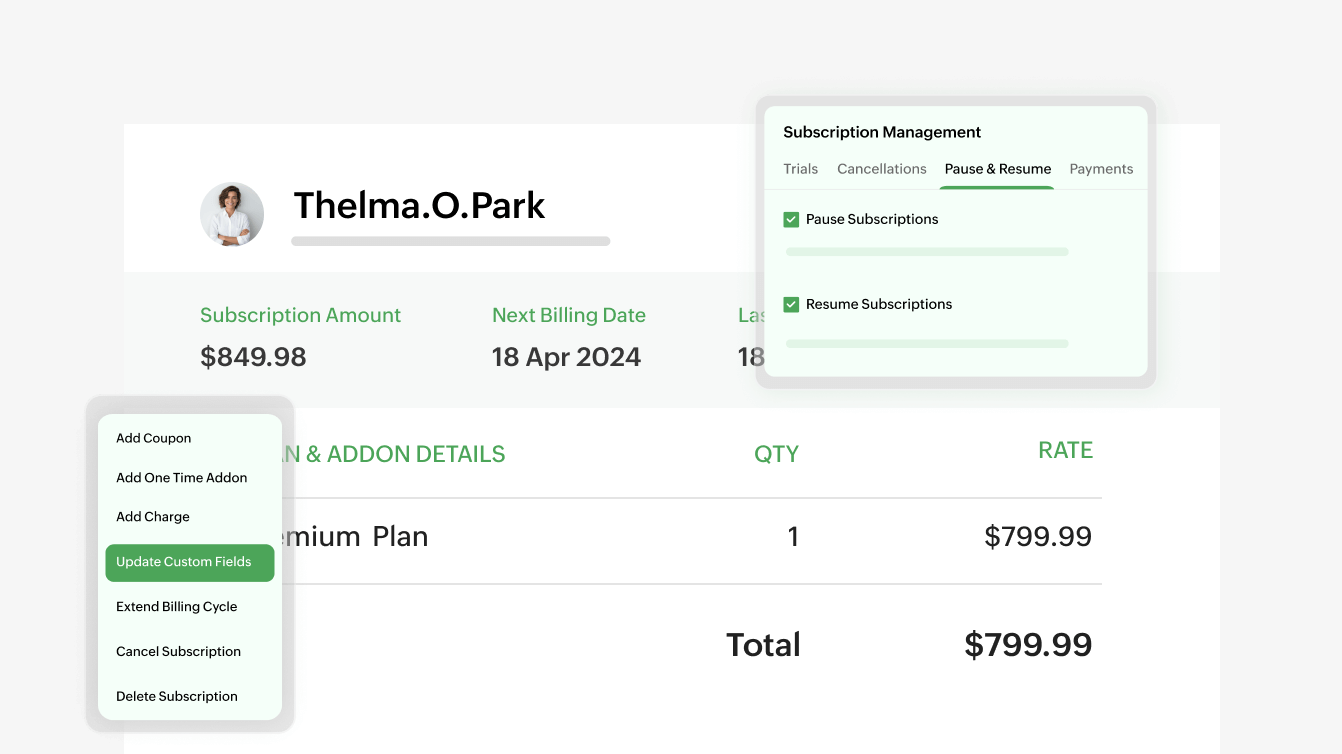This screenshot has width=1342, height=754.
Task: Uncheck the Pause Subscriptions checkbox
Action: coord(791,218)
